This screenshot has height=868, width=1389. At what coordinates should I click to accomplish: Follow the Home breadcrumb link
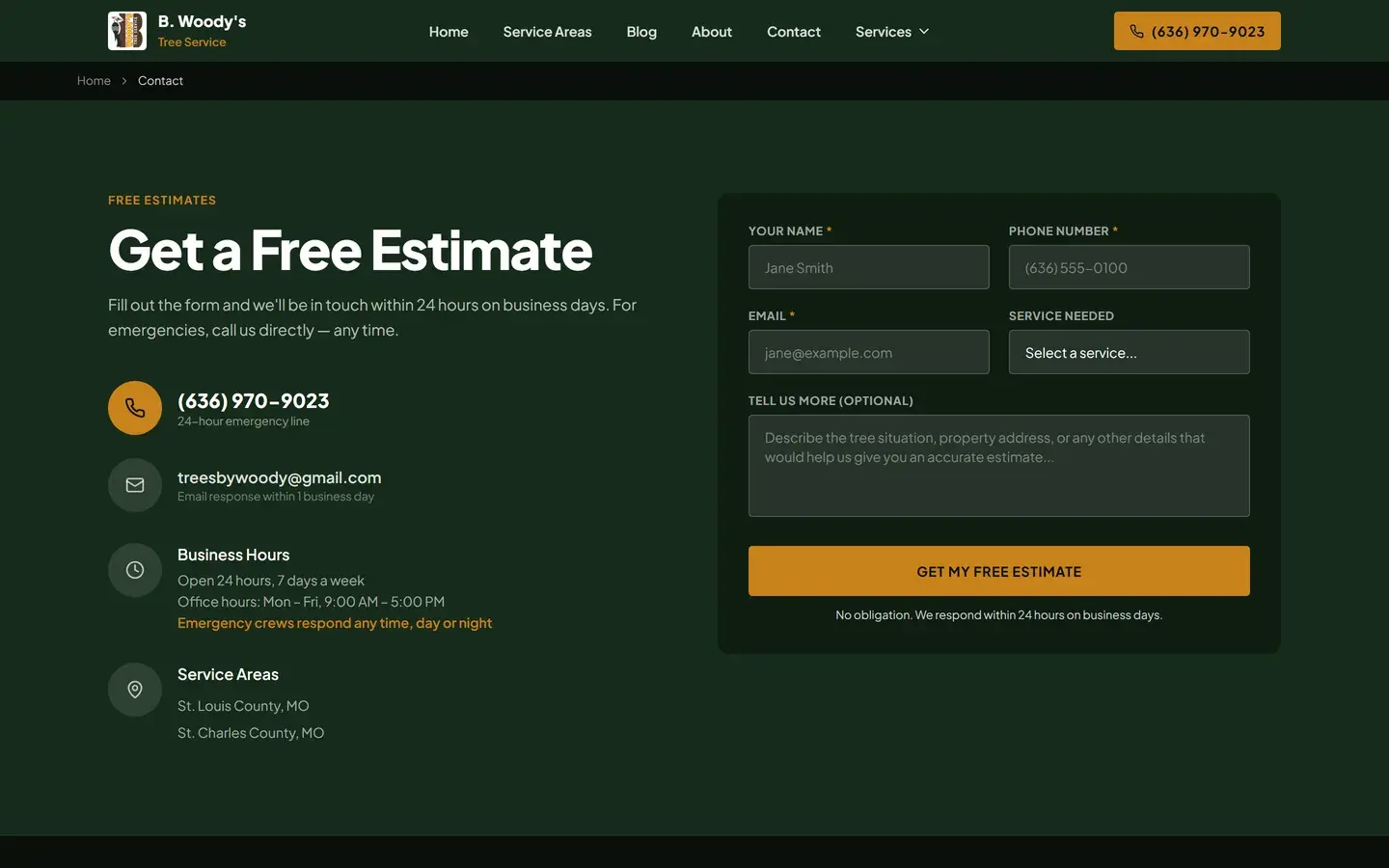94,81
